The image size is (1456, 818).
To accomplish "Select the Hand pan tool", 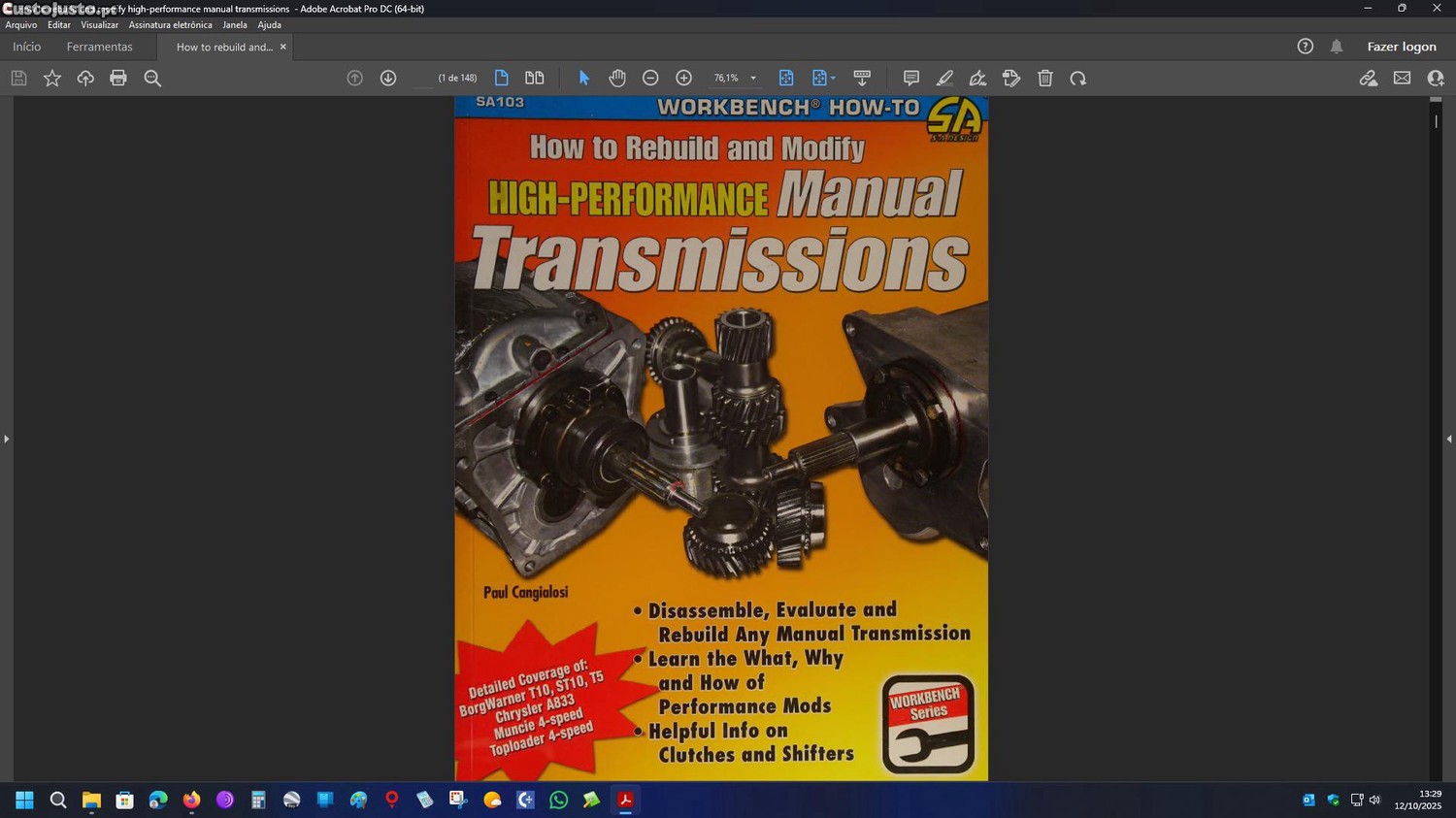I will [x=617, y=79].
